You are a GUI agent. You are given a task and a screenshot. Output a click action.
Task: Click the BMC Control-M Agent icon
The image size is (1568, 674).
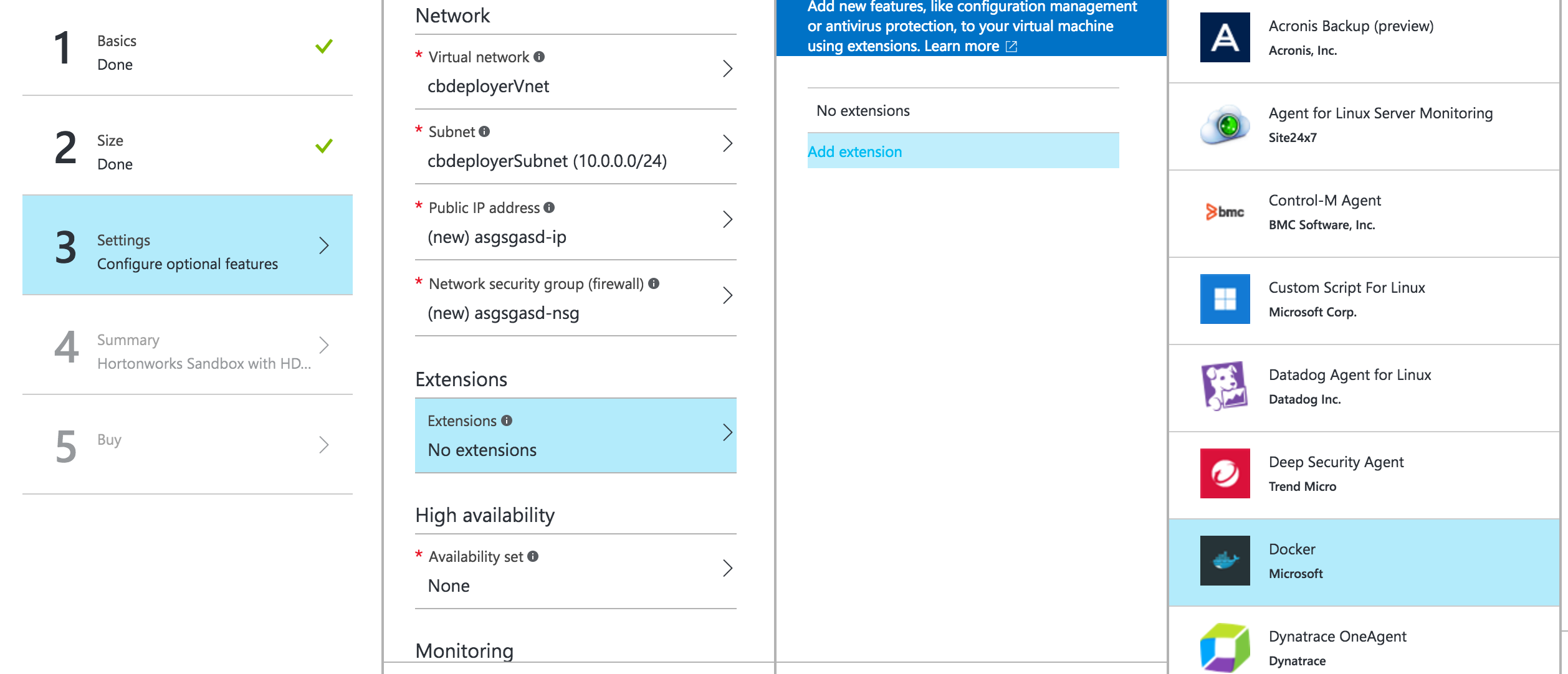tap(1224, 212)
